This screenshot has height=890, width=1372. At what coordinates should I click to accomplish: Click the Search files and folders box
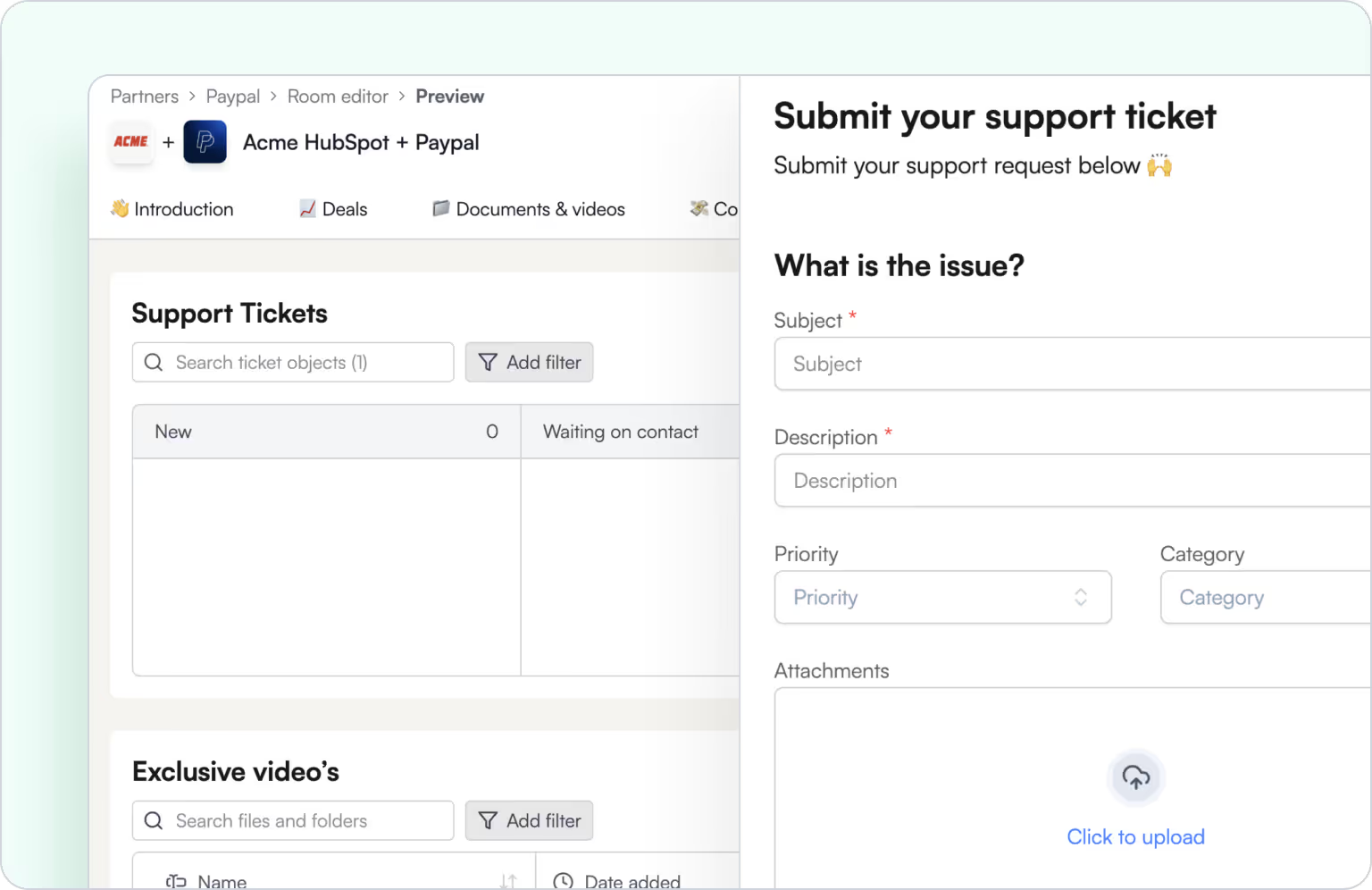tap(304, 821)
